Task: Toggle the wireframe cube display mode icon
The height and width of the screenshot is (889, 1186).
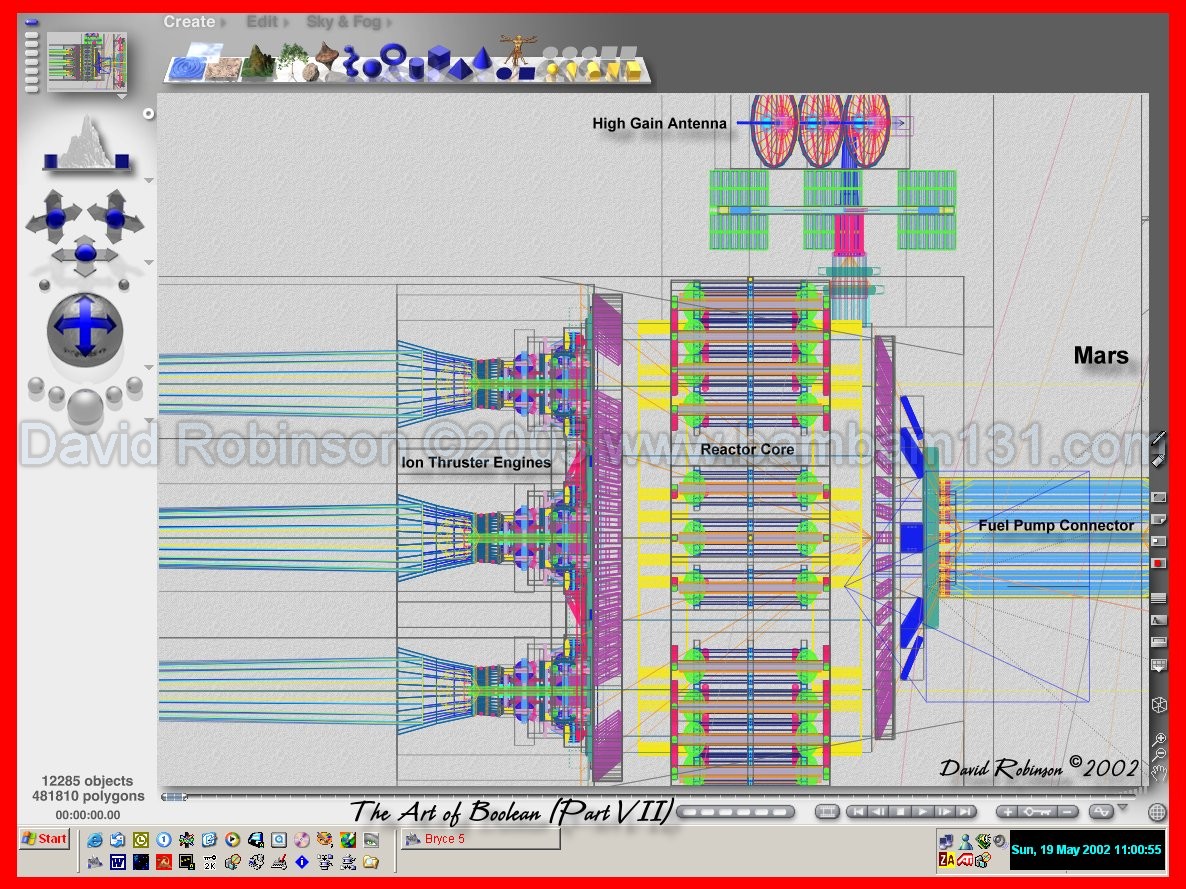Action: (1158, 705)
